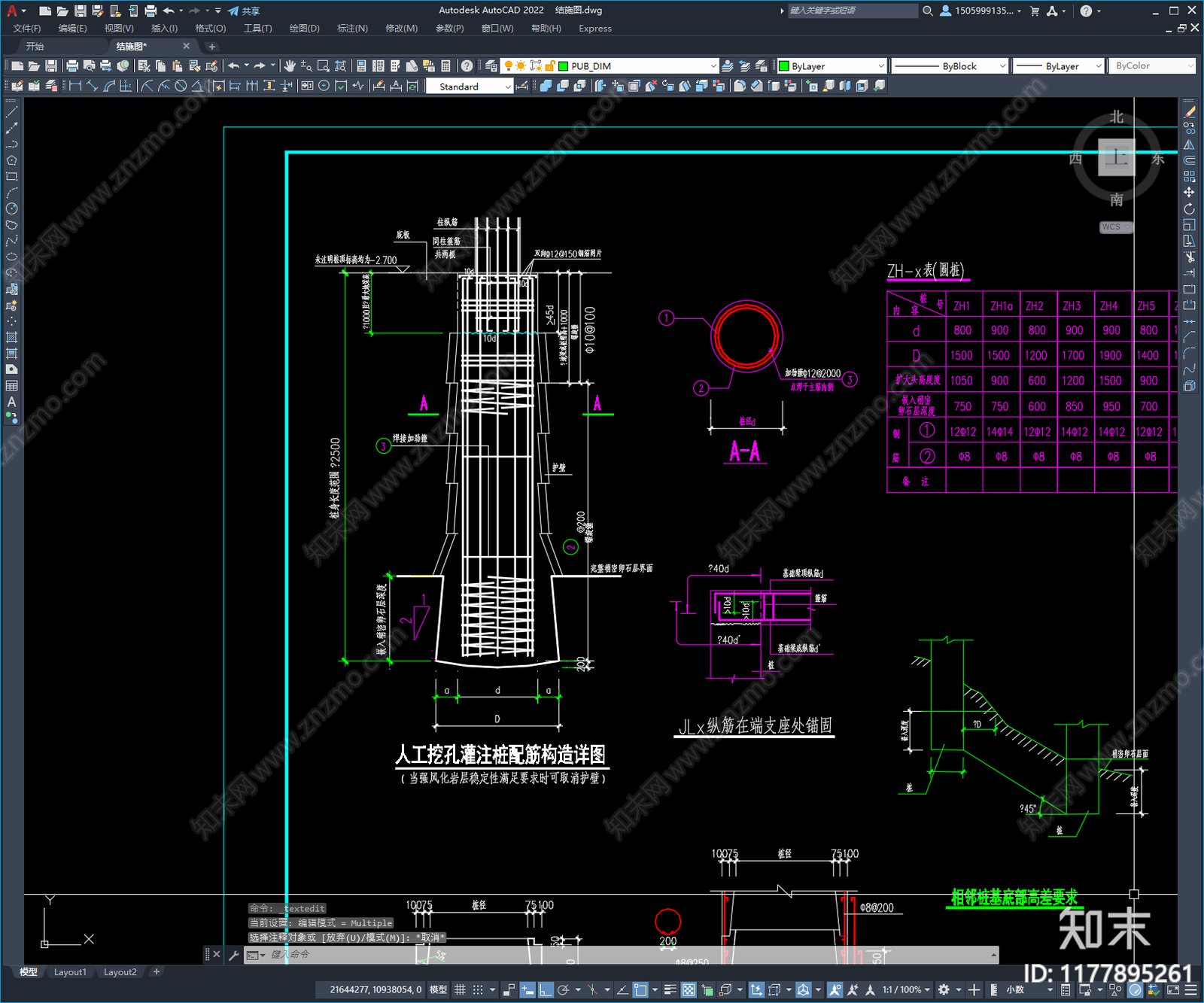Click the Rotate tool in modify toolbar
Screen dimensions: 1204x1003
pos(1189,208)
